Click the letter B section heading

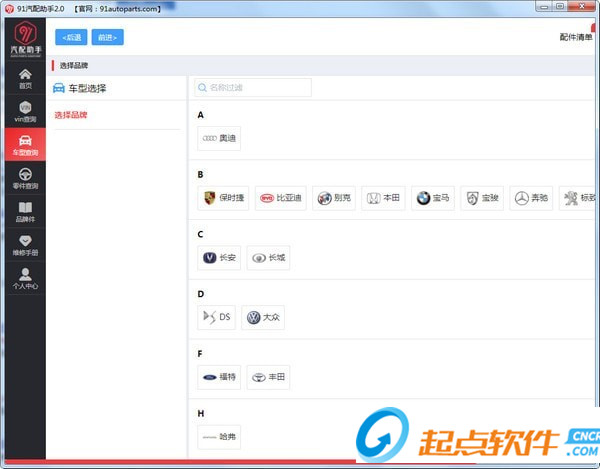pyautogui.click(x=200, y=174)
